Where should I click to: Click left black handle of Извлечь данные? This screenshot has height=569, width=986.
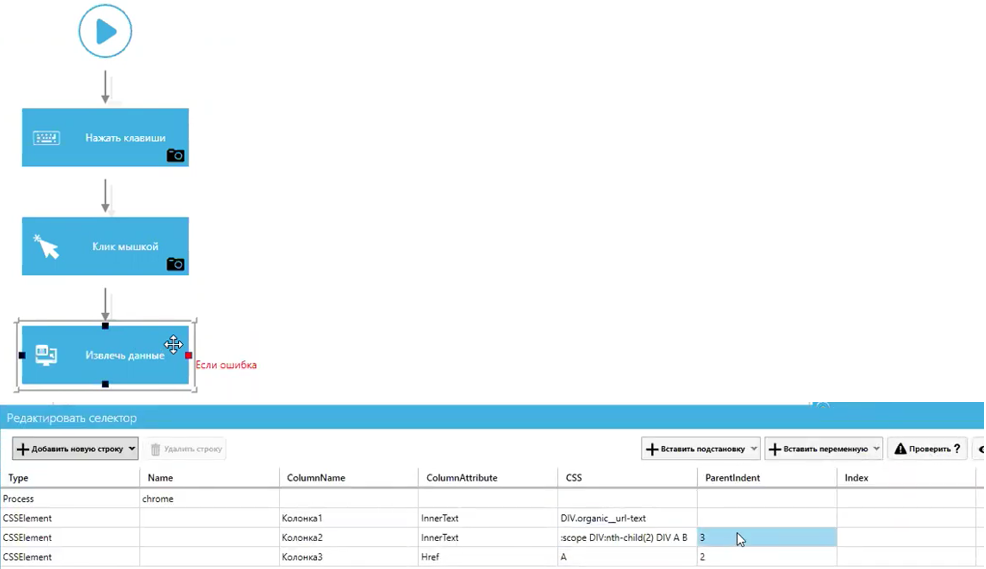(22, 355)
